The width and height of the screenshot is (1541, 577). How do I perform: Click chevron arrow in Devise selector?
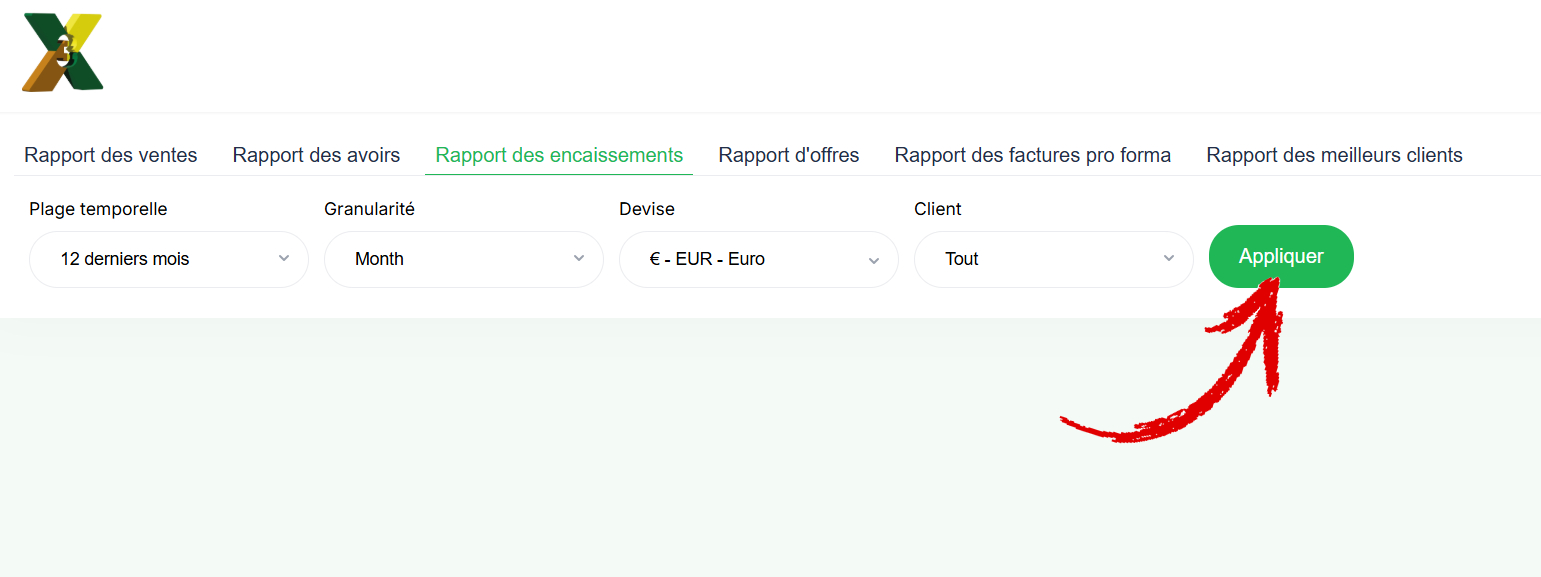tap(874, 260)
